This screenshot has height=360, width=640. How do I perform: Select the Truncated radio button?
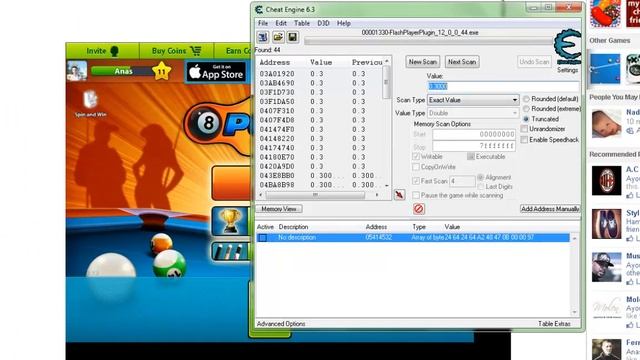click(x=526, y=119)
